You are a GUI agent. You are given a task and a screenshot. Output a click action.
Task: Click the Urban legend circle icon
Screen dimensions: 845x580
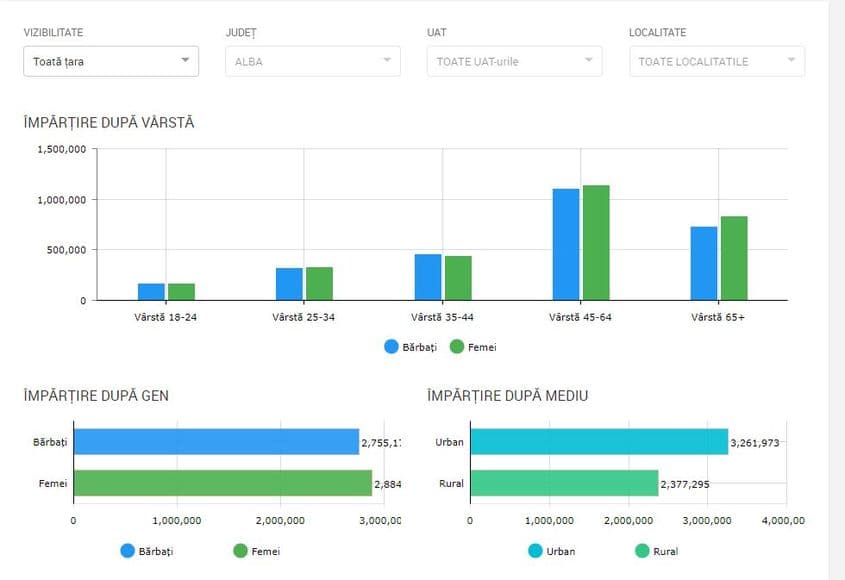coord(535,551)
